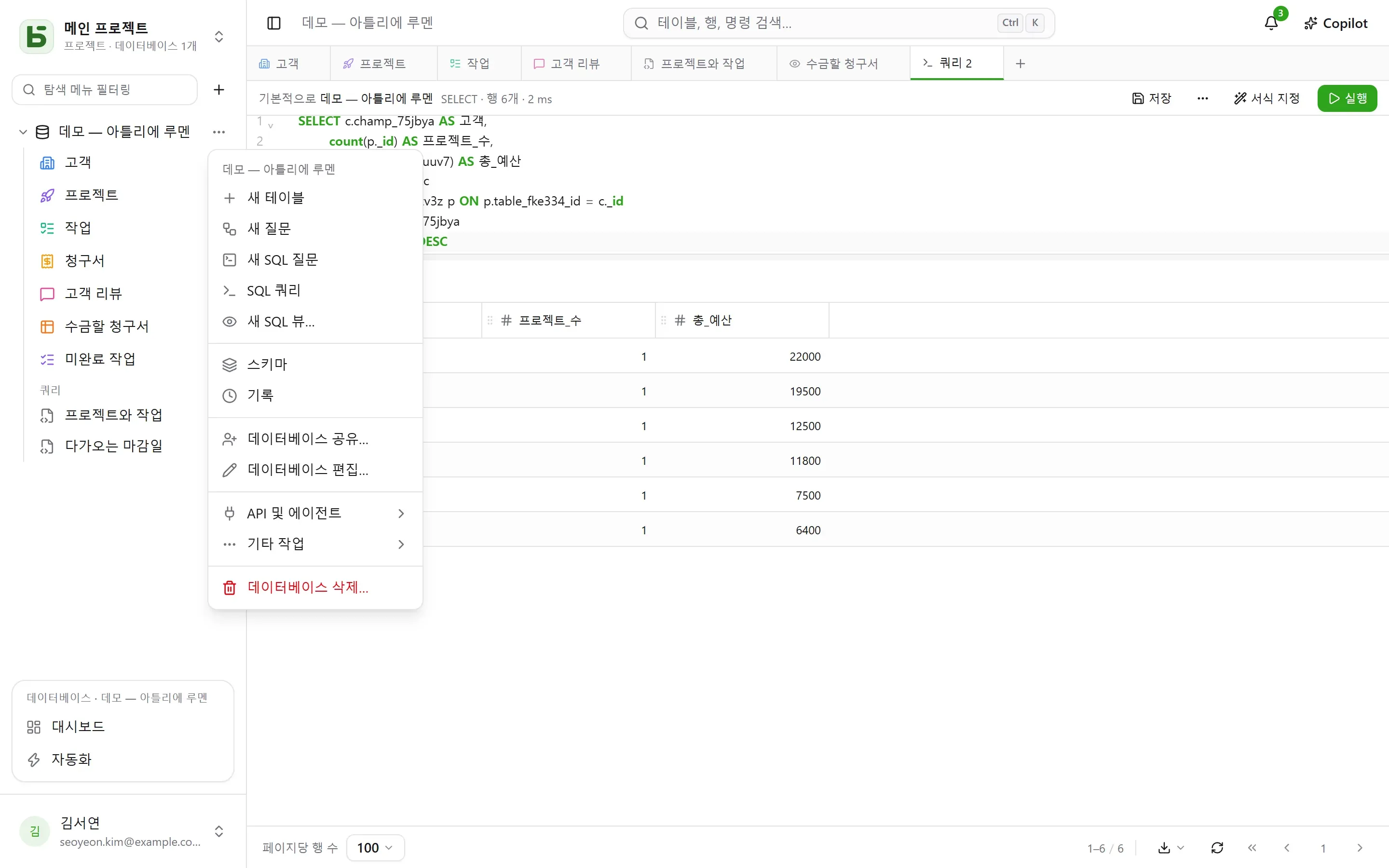Open the three-dot menu next to 저장
The image size is (1389, 868).
tap(1202, 98)
